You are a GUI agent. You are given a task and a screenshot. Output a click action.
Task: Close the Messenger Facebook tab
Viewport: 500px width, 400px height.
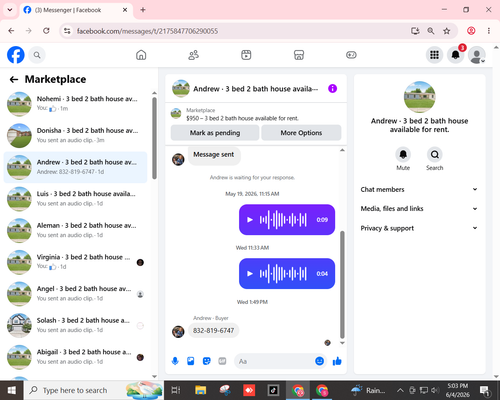[x=125, y=10]
